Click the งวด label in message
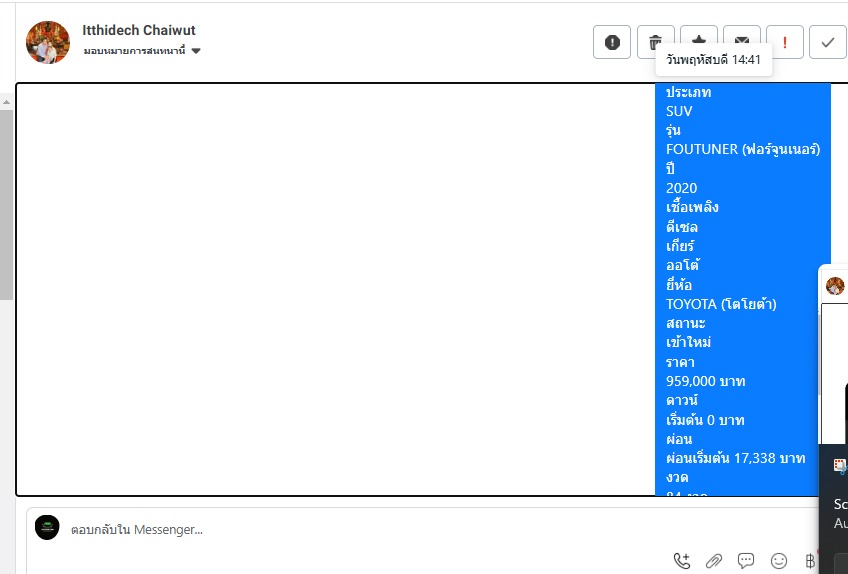This screenshot has width=848, height=574. coord(677,478)
